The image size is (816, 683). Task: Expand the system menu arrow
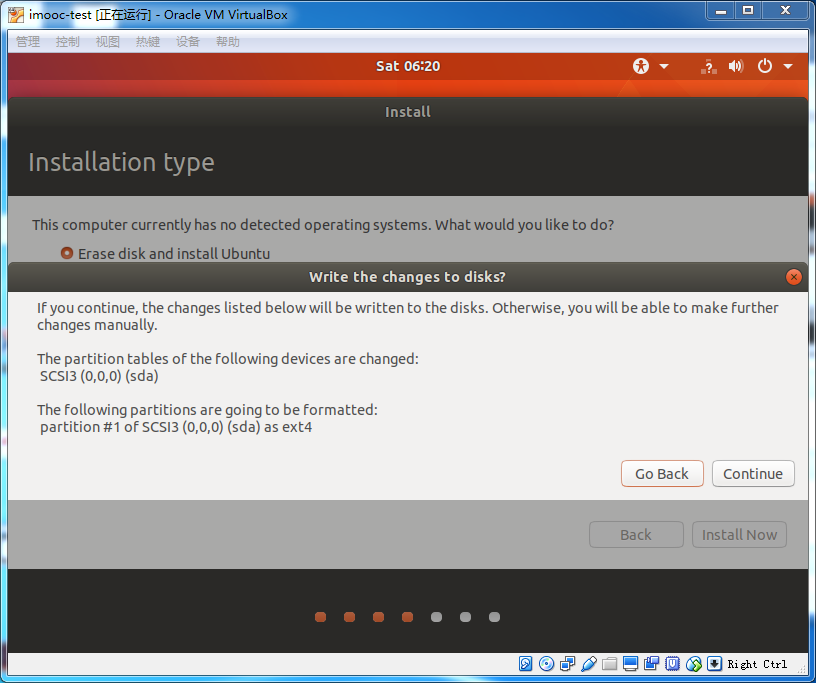click(x=788, y=67)
